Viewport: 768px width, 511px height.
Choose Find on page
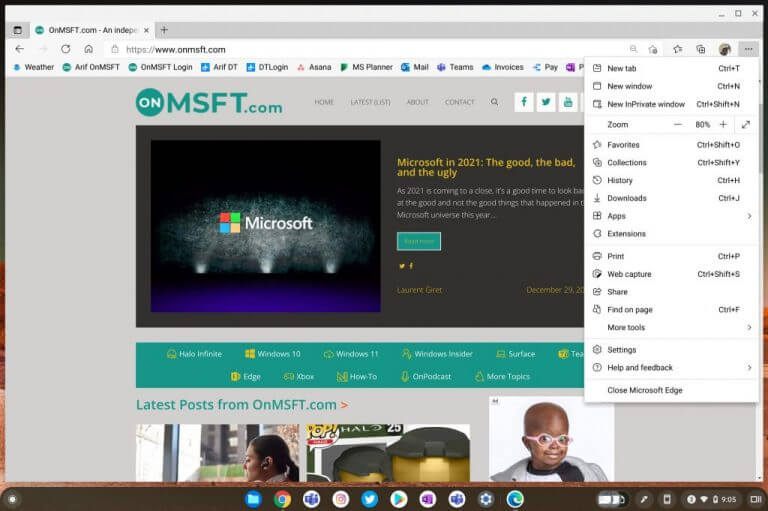[672, 310]
